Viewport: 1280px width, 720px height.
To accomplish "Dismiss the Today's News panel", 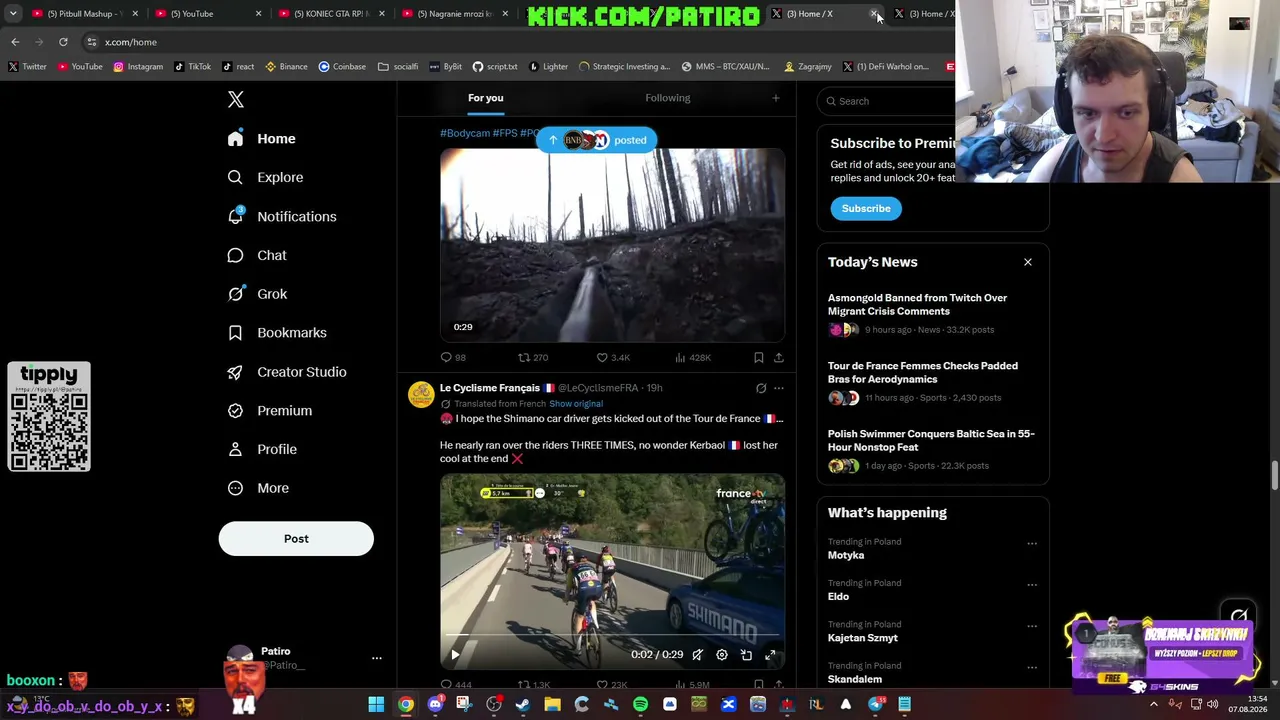I will 1028,262.
